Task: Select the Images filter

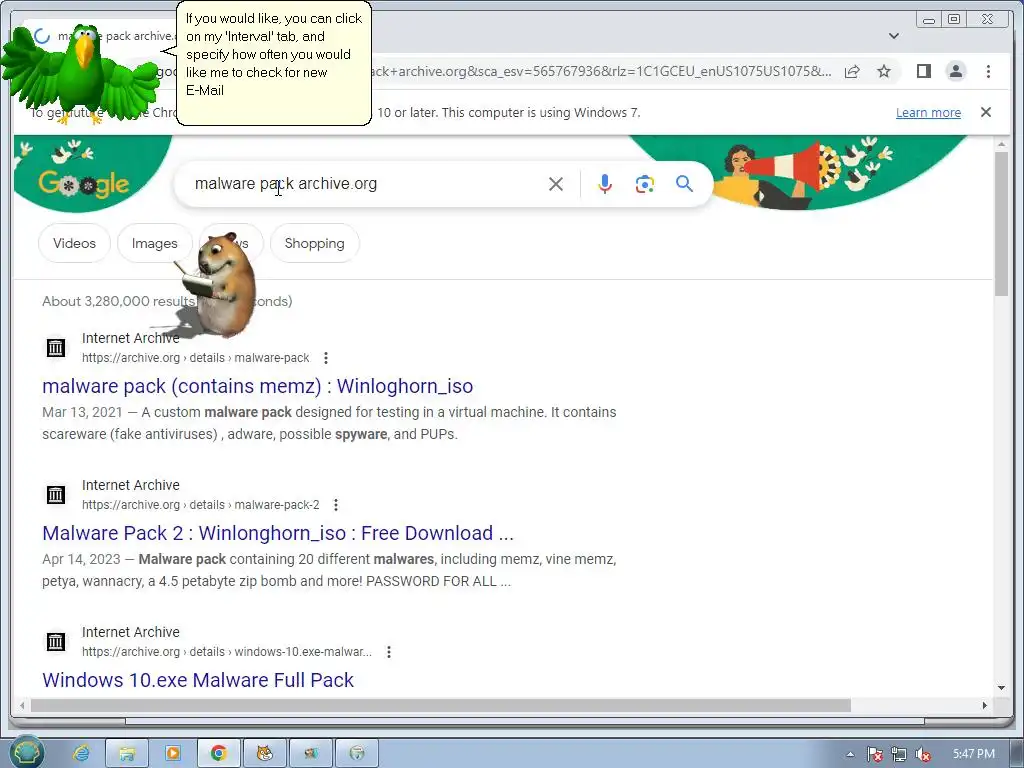Action: [x=155, y=243]
